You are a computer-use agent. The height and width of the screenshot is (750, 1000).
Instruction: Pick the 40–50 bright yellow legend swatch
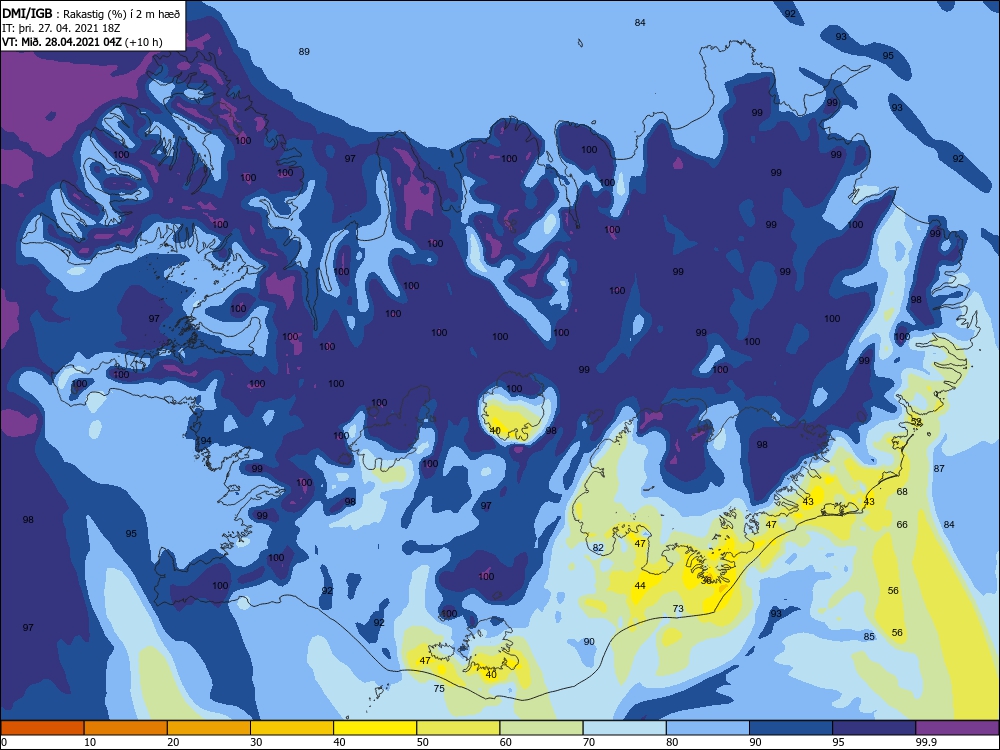pos(375,728)
